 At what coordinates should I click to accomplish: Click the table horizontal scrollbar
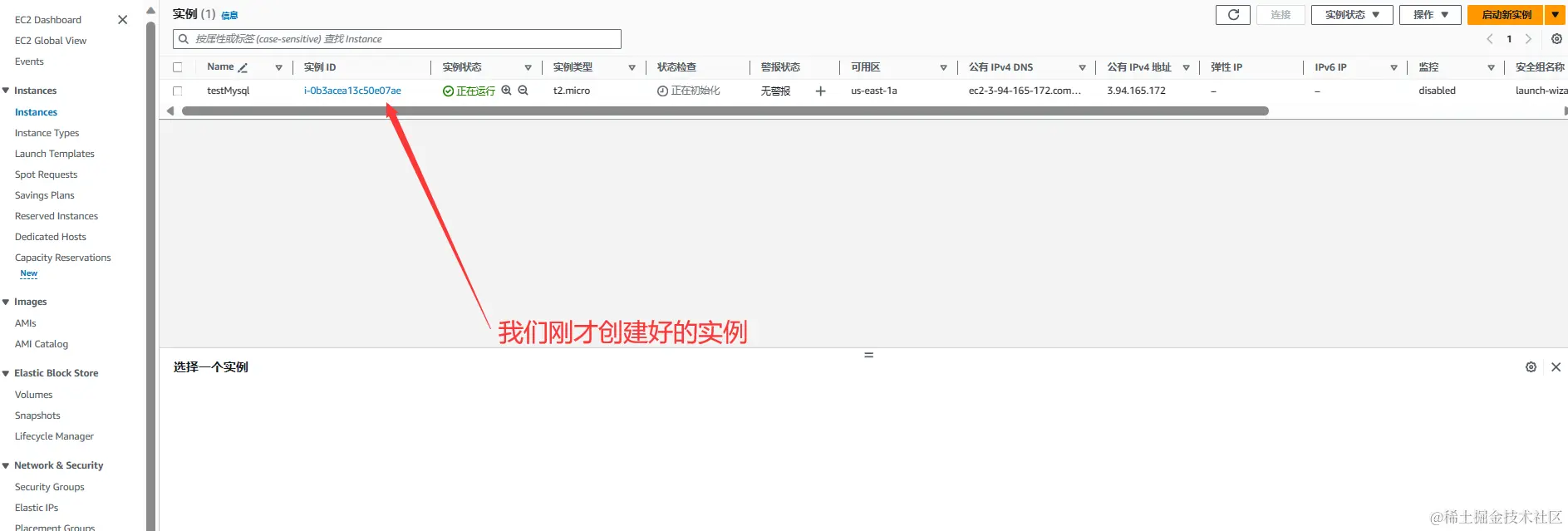pos(725,111)
